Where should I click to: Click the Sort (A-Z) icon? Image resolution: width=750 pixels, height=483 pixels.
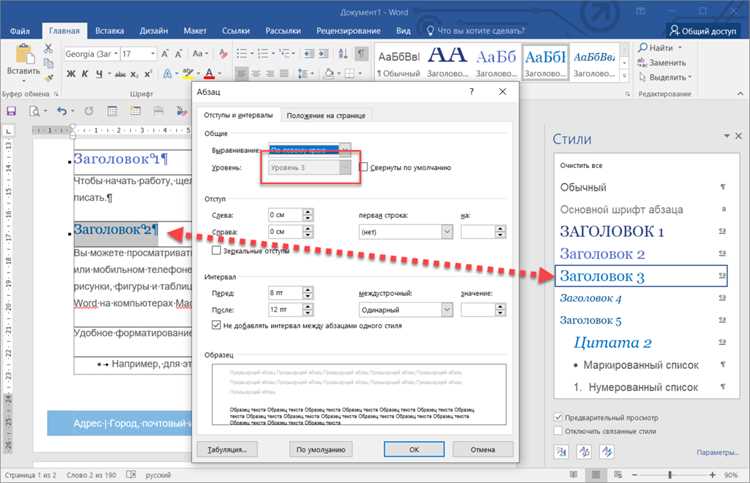(342, 54)
